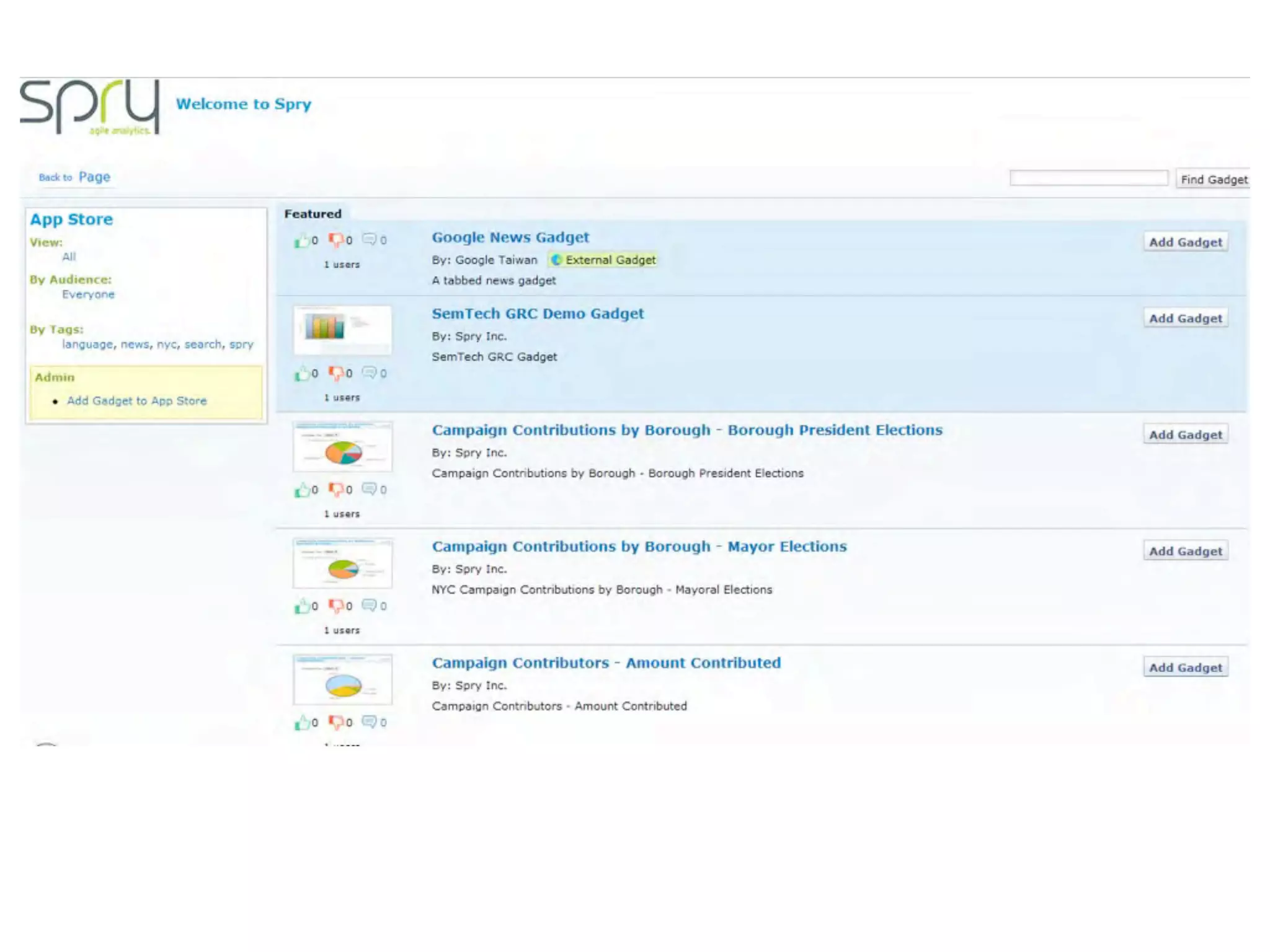Open comments on Mayor Elections gadget
Viewport: 1270px width, 952px height.
point(370,606)
